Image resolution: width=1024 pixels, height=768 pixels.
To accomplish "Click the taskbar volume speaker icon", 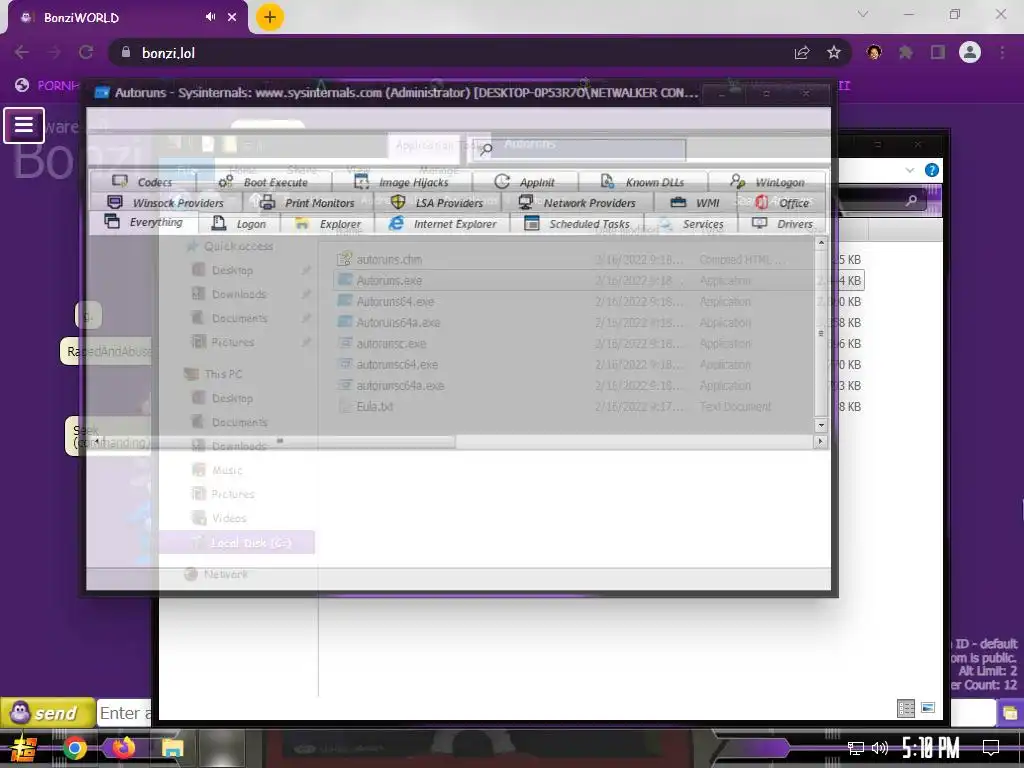I will [x=880, y=748].
